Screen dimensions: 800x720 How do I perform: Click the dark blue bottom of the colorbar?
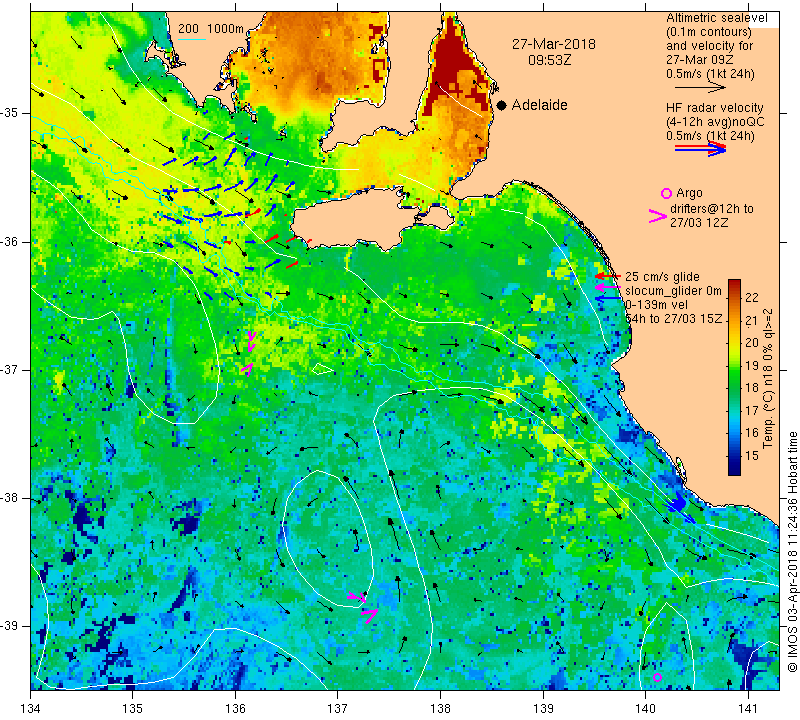pos(734,468)
